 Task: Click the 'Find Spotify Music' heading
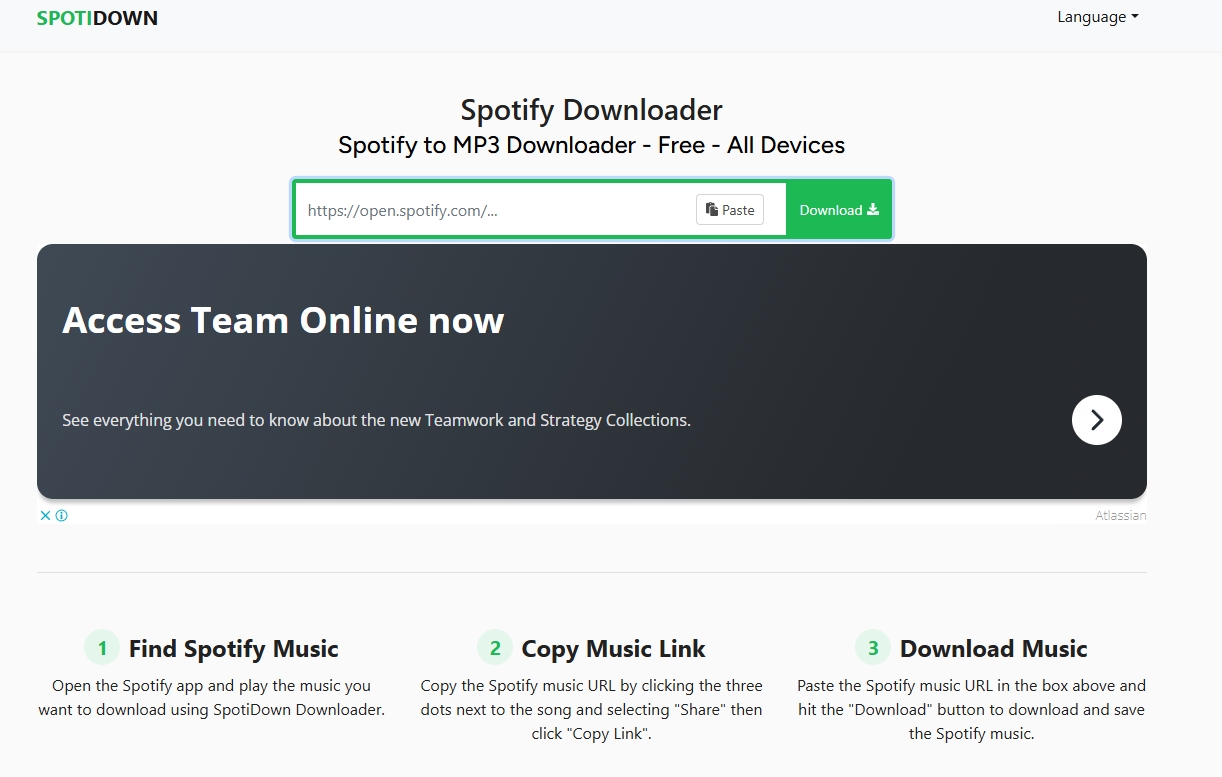coord(234,649)
